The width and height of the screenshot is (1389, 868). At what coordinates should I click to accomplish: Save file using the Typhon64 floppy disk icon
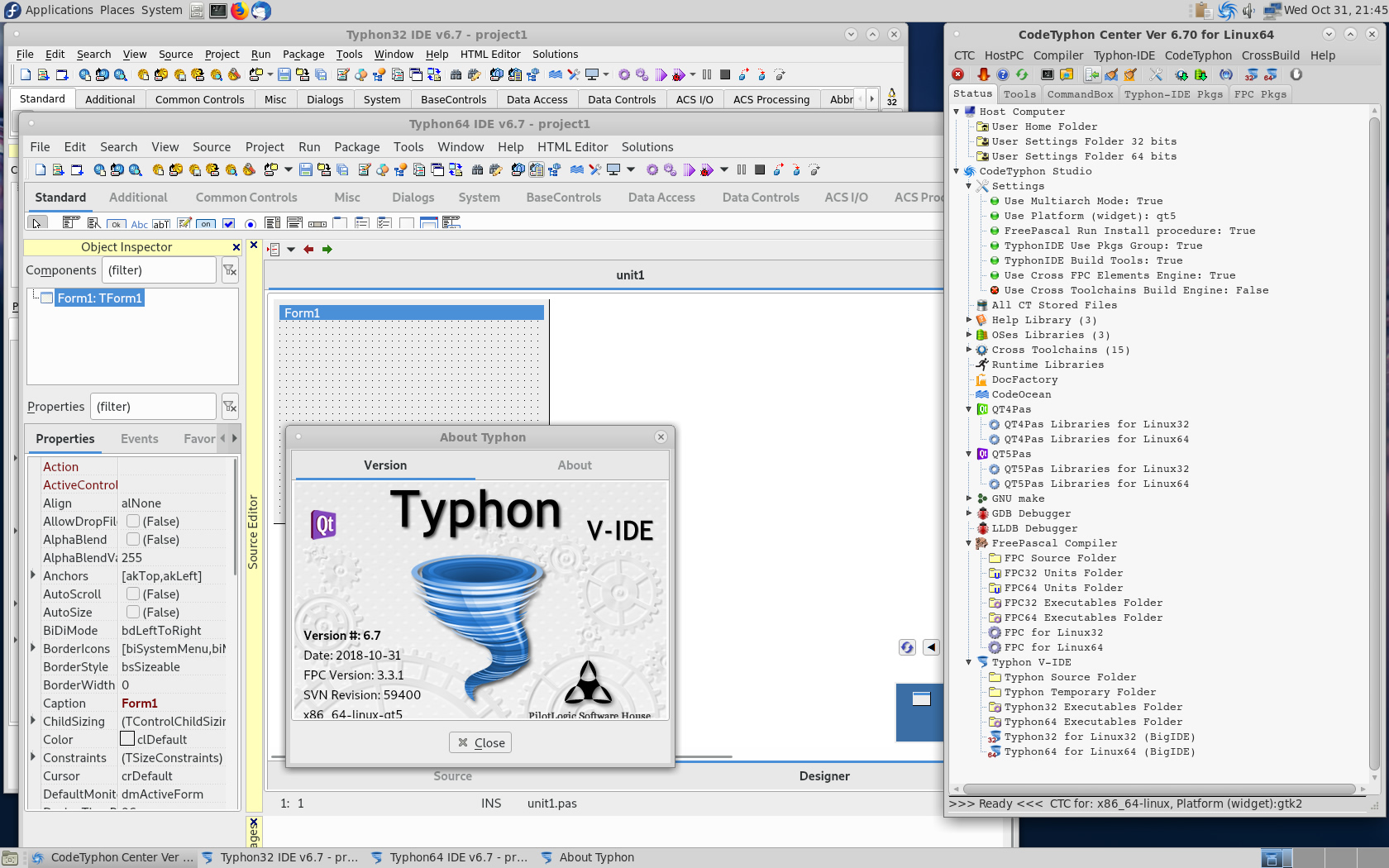click(306, 169)
